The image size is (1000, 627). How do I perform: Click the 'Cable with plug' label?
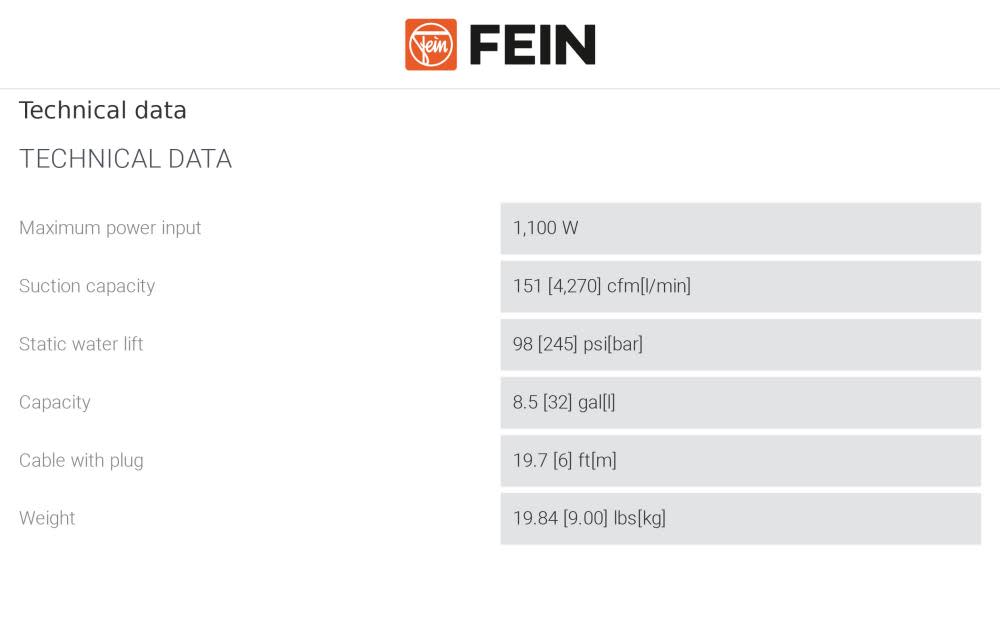click(81, 460)
